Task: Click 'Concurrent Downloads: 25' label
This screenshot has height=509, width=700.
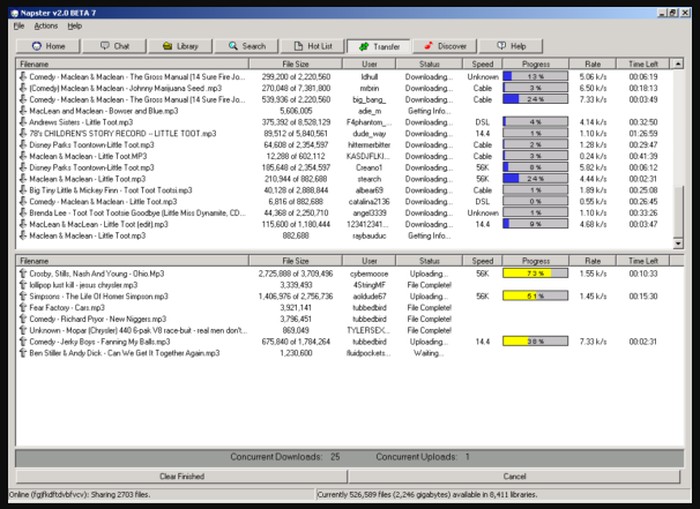Action: [x=285, y=457]
